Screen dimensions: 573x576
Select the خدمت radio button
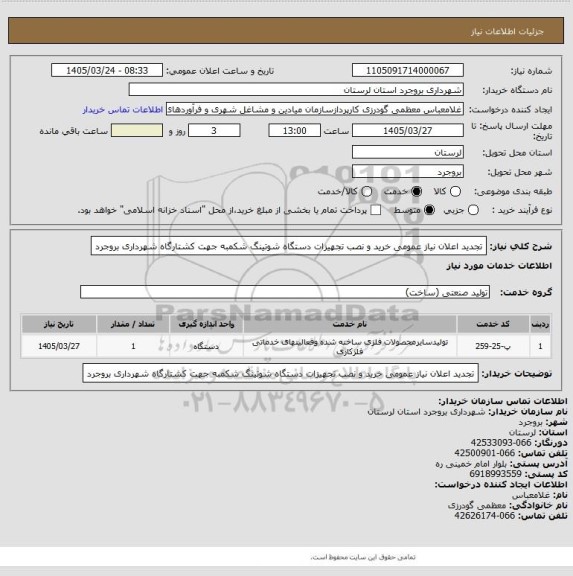tap(417, 191)
